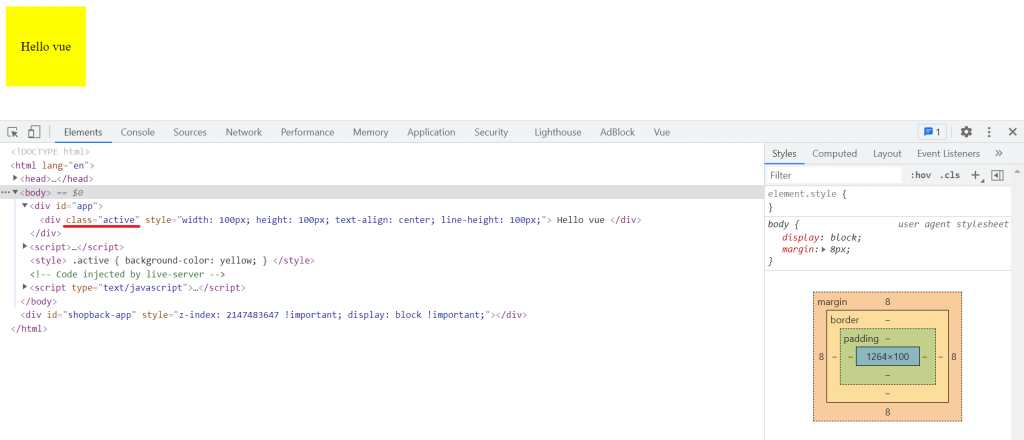
Task: Click the closing body tag line
Action: (x=39, y=302)
